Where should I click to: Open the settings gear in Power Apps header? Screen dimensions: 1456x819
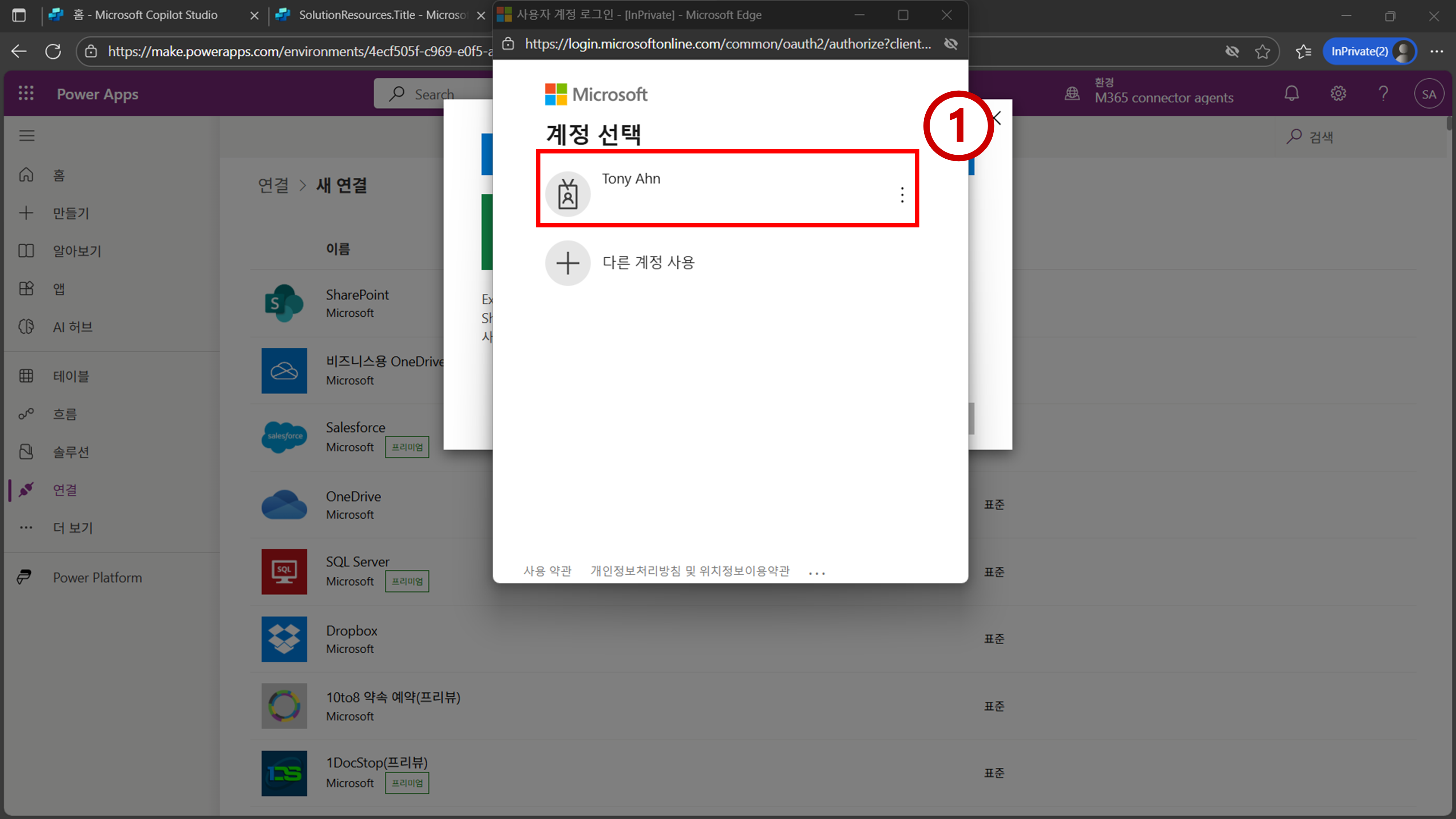click(x=1338, y=94)
